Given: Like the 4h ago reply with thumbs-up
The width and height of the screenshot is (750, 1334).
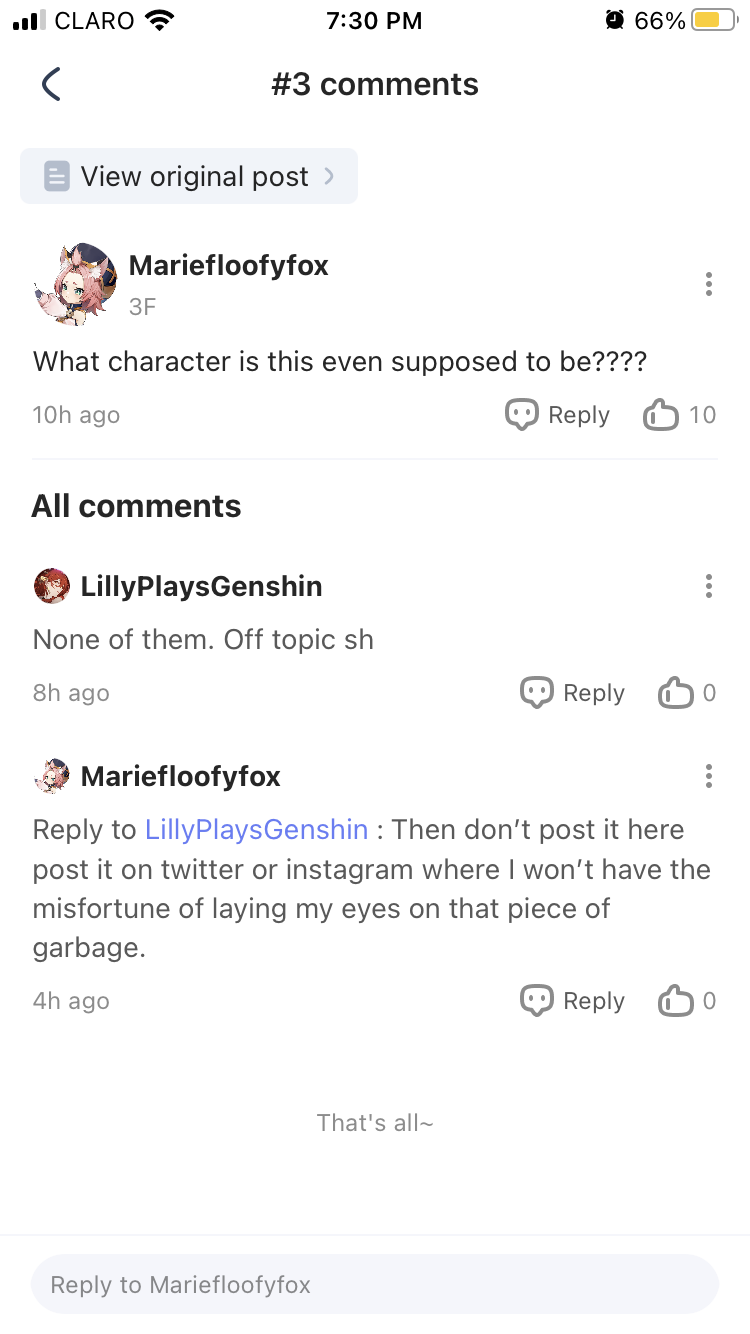Looking at the screenshot, I should (676, 1001).
